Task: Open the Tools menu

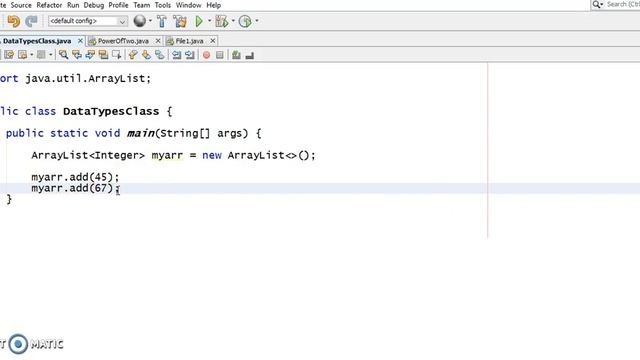Action: (162, 5)
